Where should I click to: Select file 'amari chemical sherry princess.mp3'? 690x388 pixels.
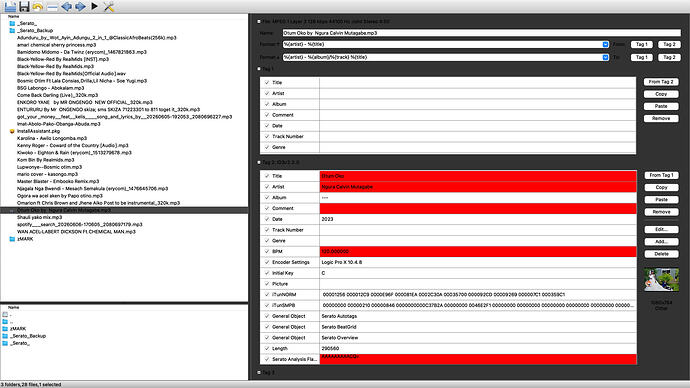click(56, 45)
